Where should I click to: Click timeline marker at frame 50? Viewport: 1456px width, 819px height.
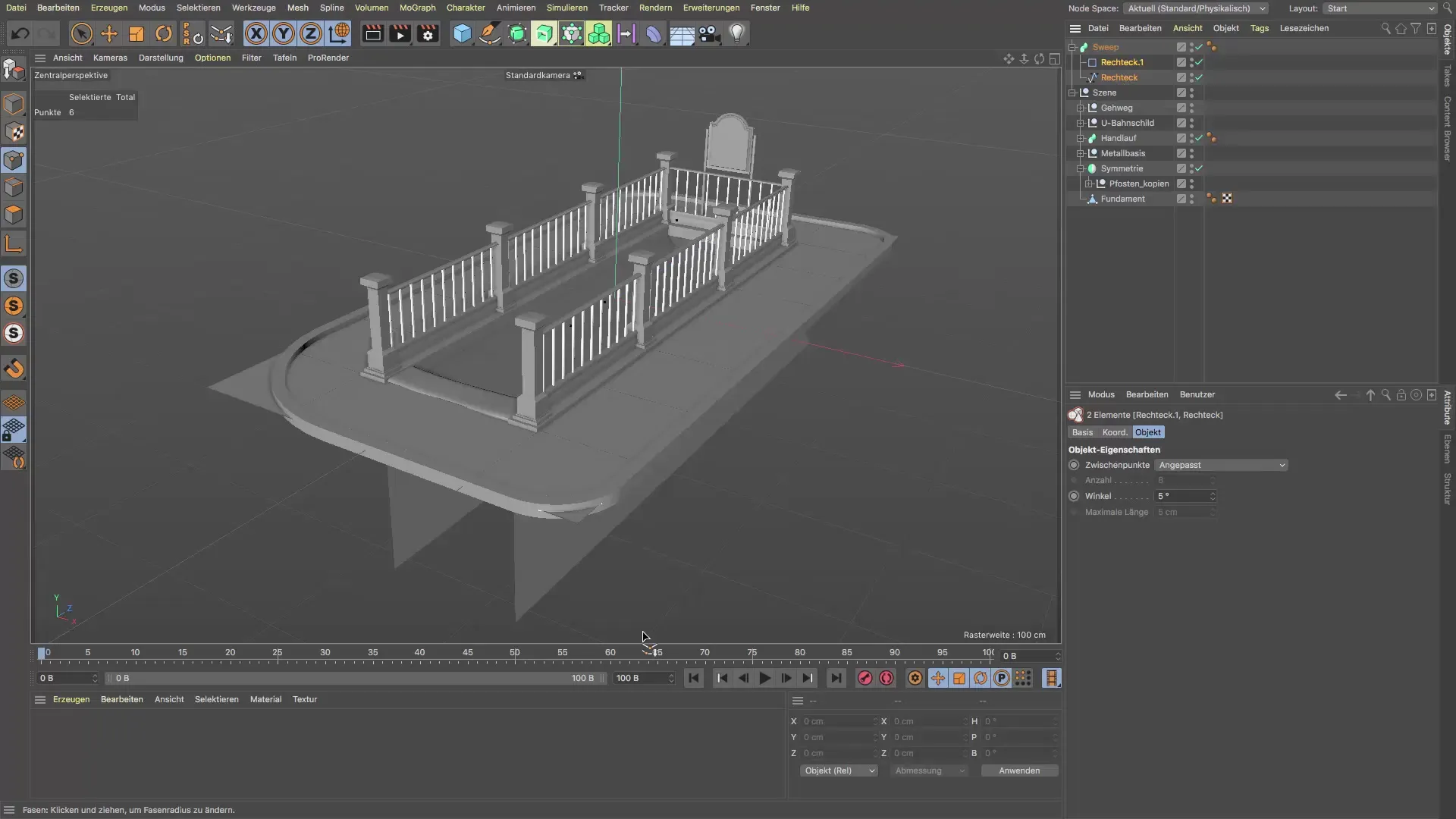515,652
